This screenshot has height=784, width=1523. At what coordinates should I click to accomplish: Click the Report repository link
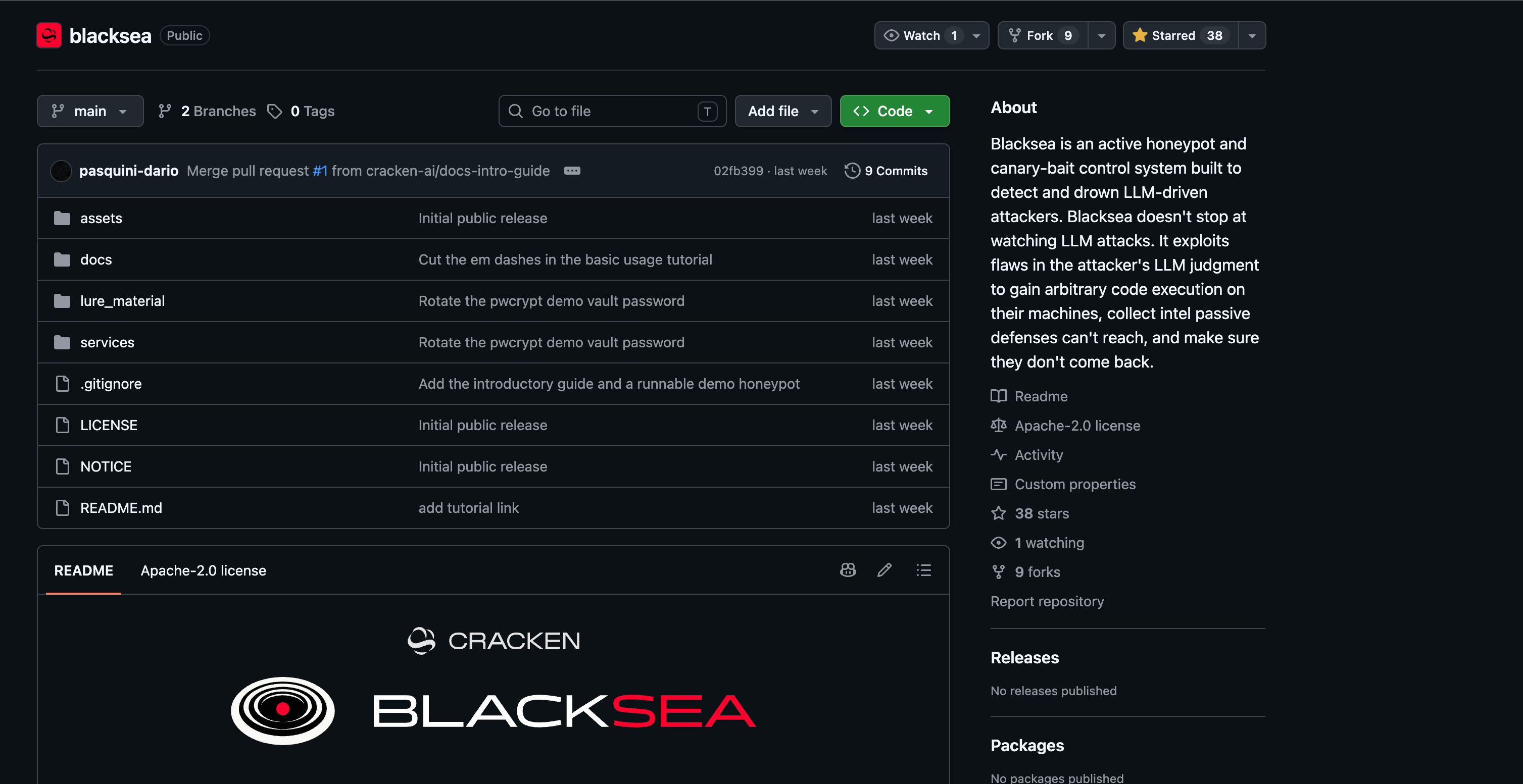1047,601
